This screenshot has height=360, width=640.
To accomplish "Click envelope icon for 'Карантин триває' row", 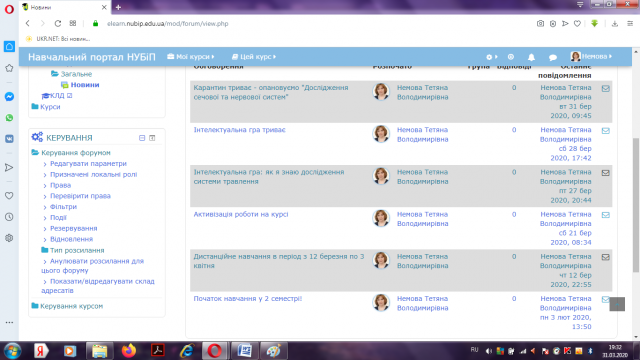I will tap(606, 89).
